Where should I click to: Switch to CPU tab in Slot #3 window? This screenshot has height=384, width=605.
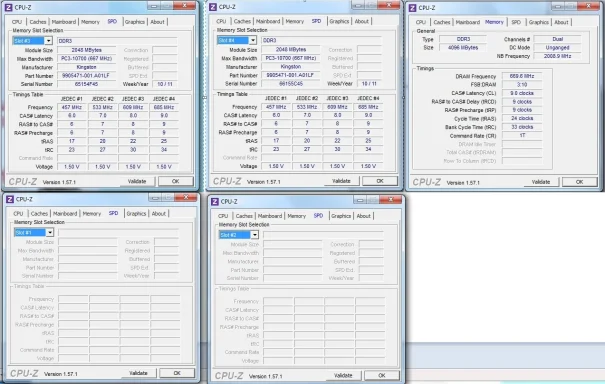point(17,22)
